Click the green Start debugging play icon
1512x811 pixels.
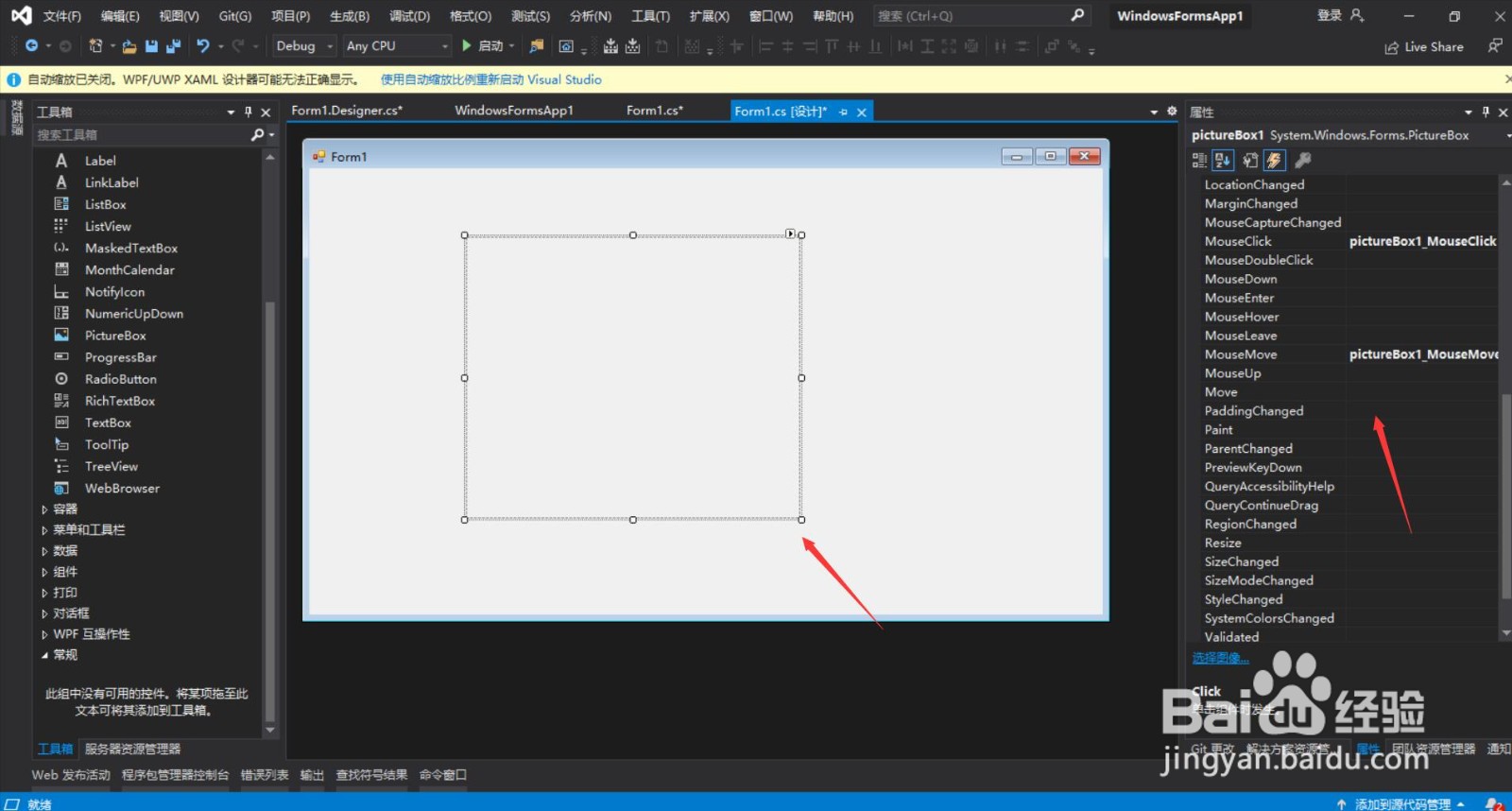(x=466, y=45)
